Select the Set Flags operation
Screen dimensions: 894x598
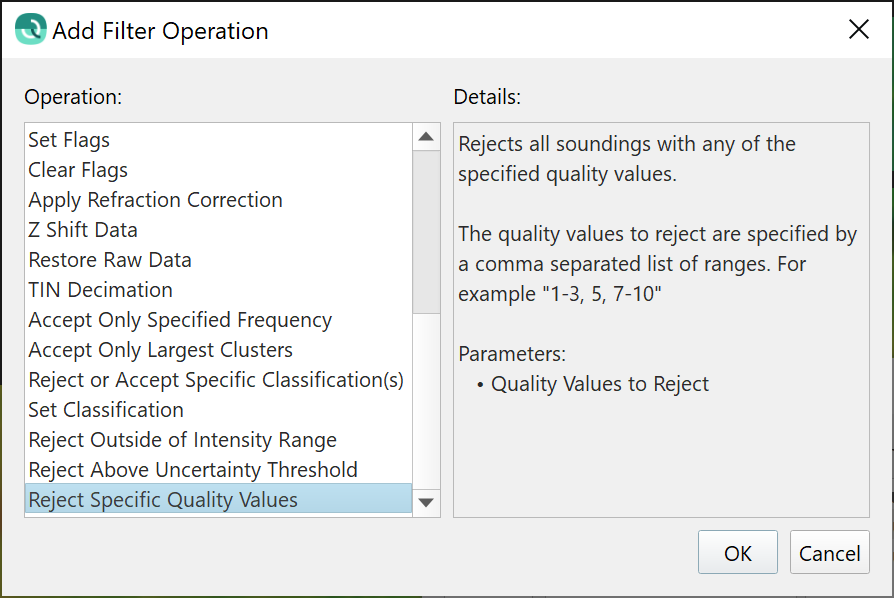click(69, 140)
